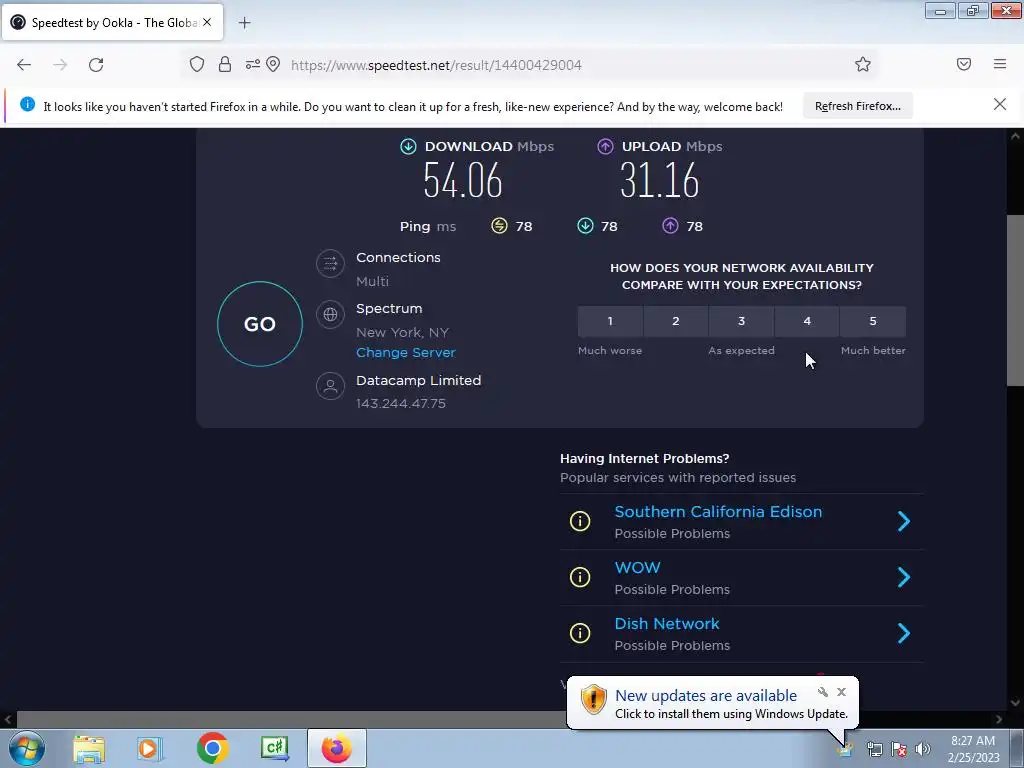
Task: Close the Windows Update balloon
Action: tap(841, 692)
